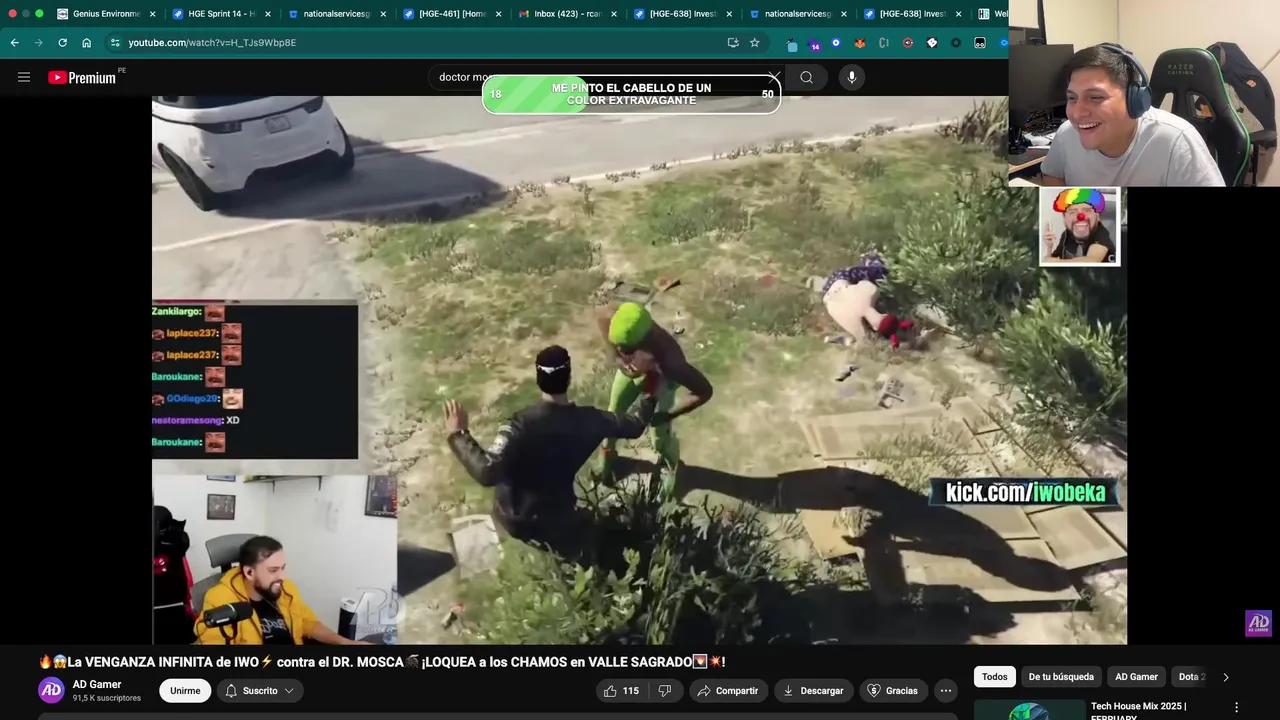This screenshot has height=720, width=1280.
Task: Select Todos filter chip
Action: (995, 677)
